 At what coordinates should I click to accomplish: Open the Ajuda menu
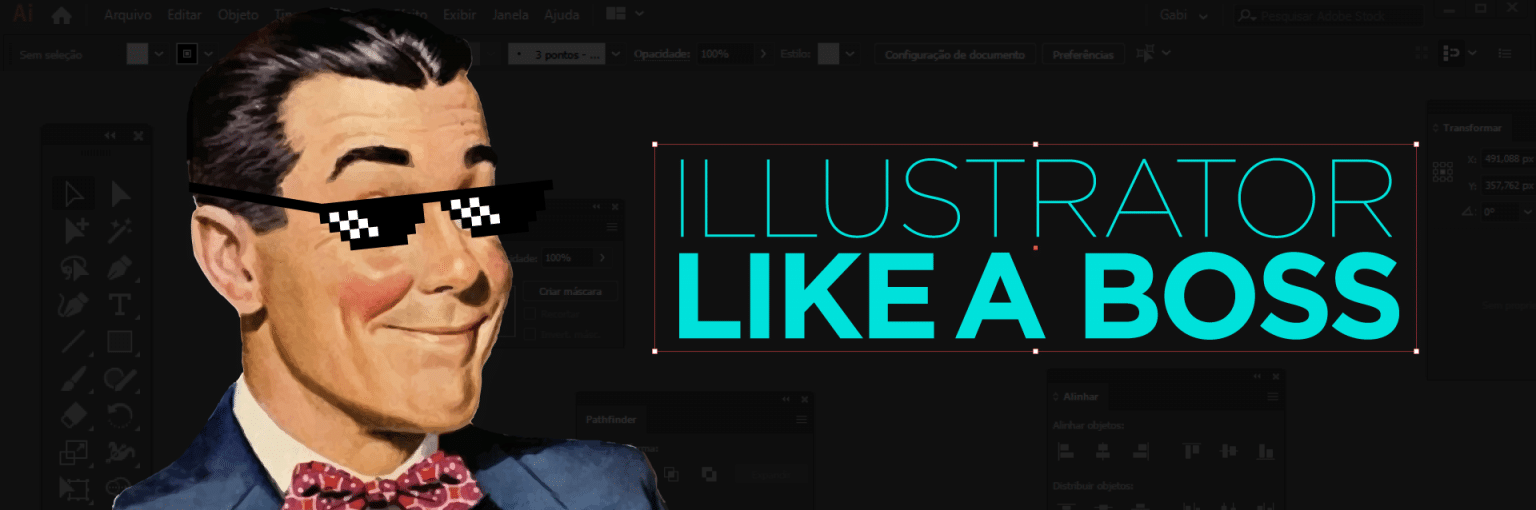[x=562, y=15]
